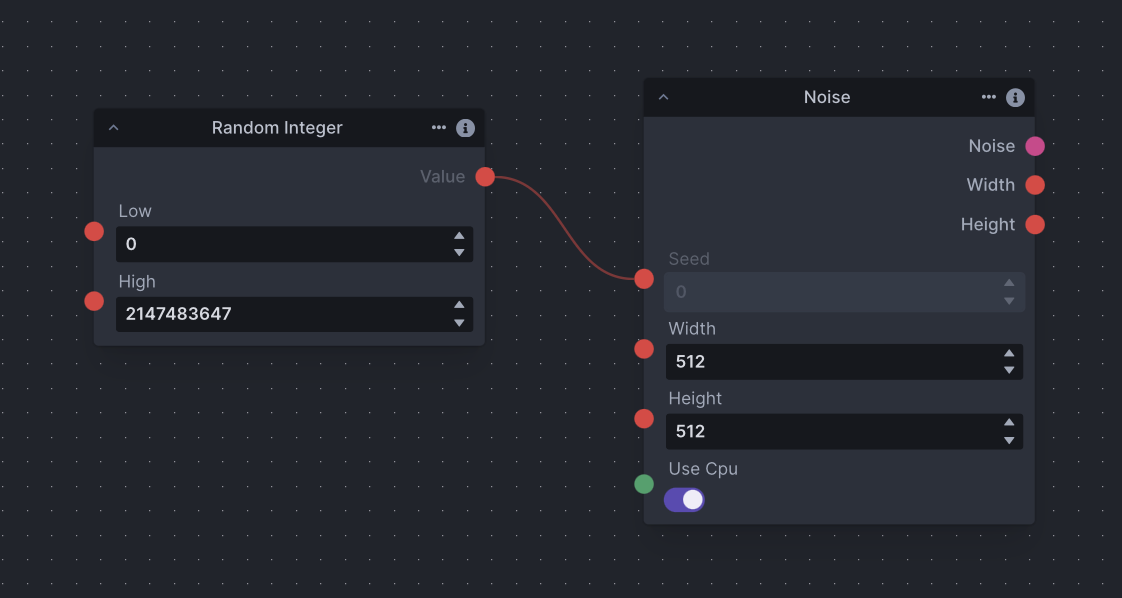Click the green Use Cpu input connector
This screenshot has height=598, width=1122.
(x=644, y=484)
